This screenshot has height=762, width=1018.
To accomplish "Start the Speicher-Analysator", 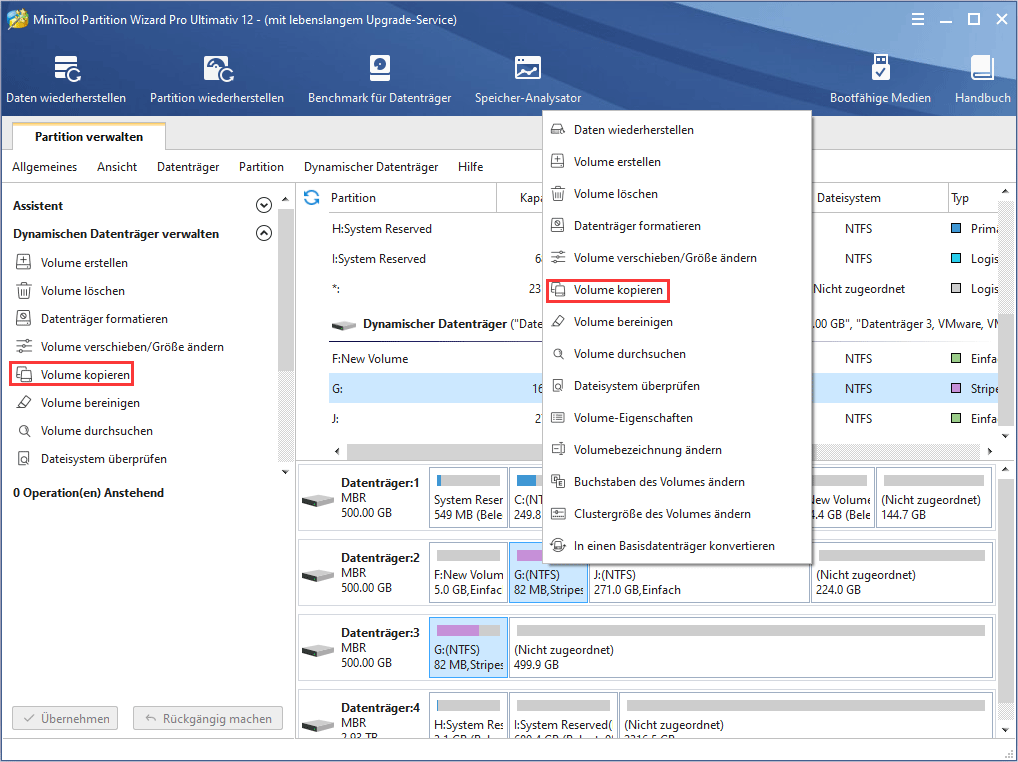I will tap(528, 79).
